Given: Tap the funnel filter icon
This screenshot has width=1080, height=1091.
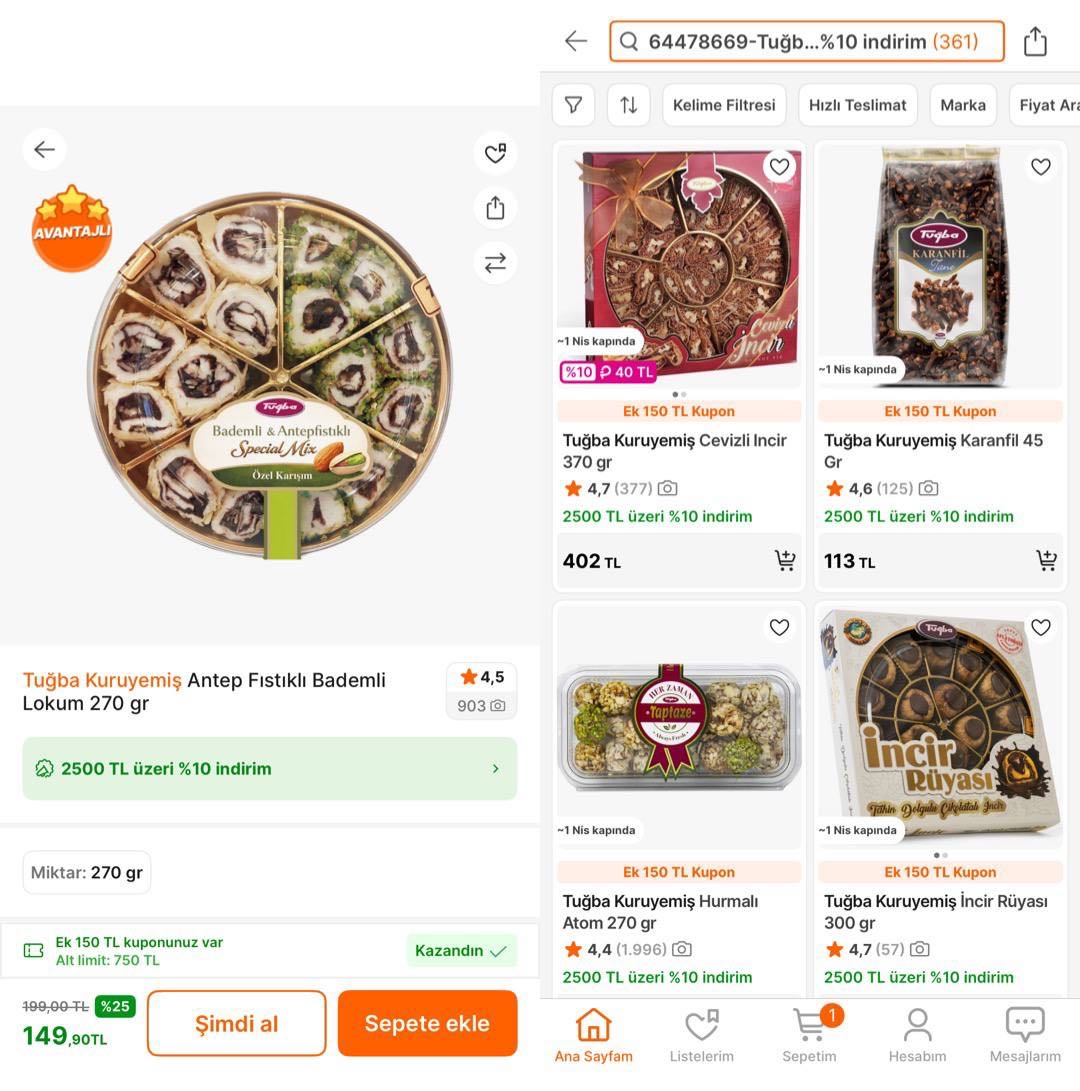Looking at the screenshot, I should [573, 105].
